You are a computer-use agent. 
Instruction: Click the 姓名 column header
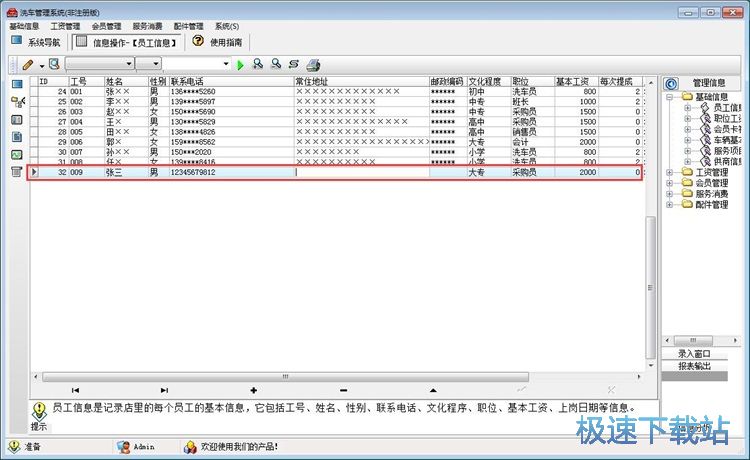point(126,82)
